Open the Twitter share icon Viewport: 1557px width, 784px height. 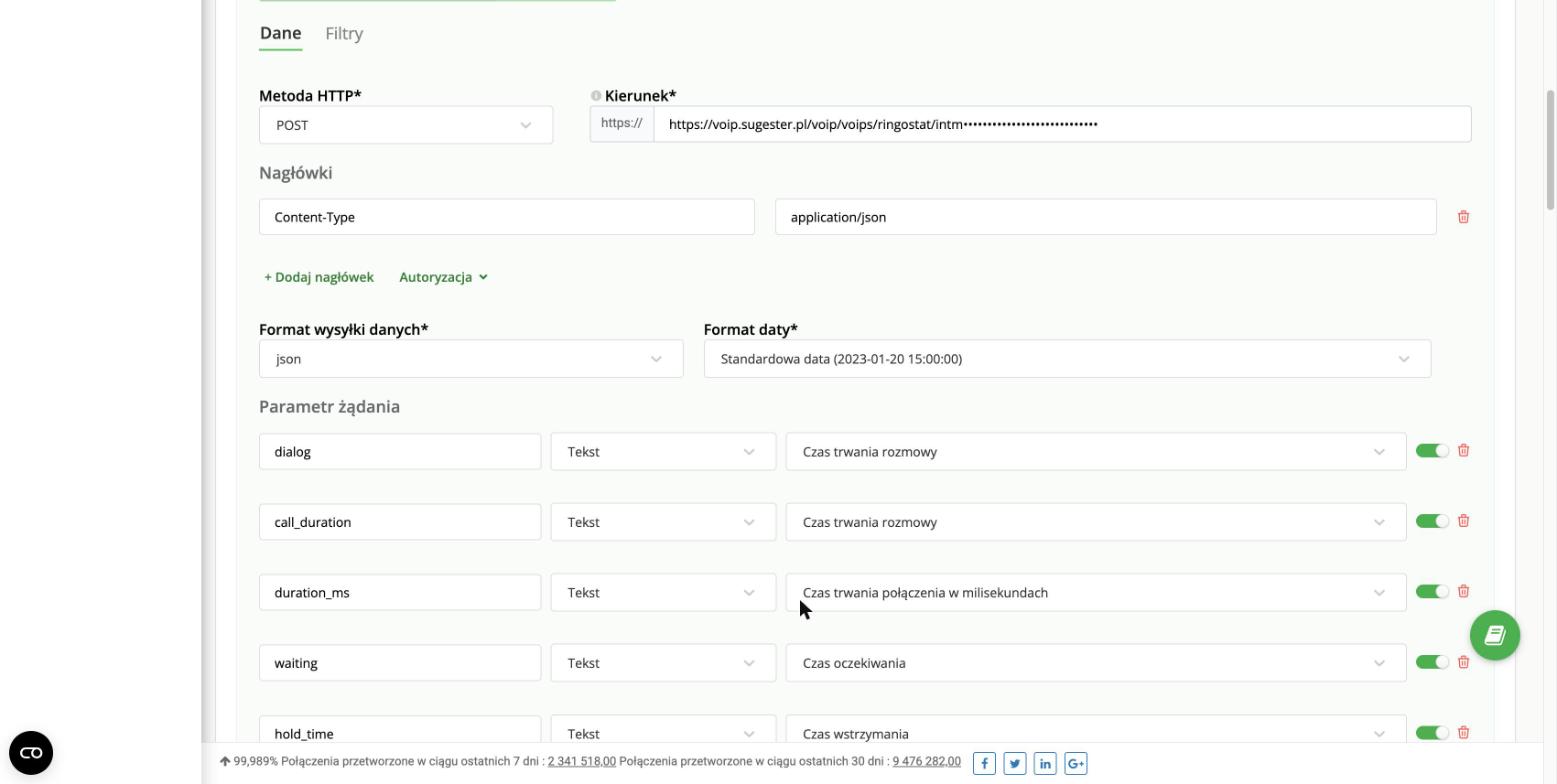point(1015,763)
